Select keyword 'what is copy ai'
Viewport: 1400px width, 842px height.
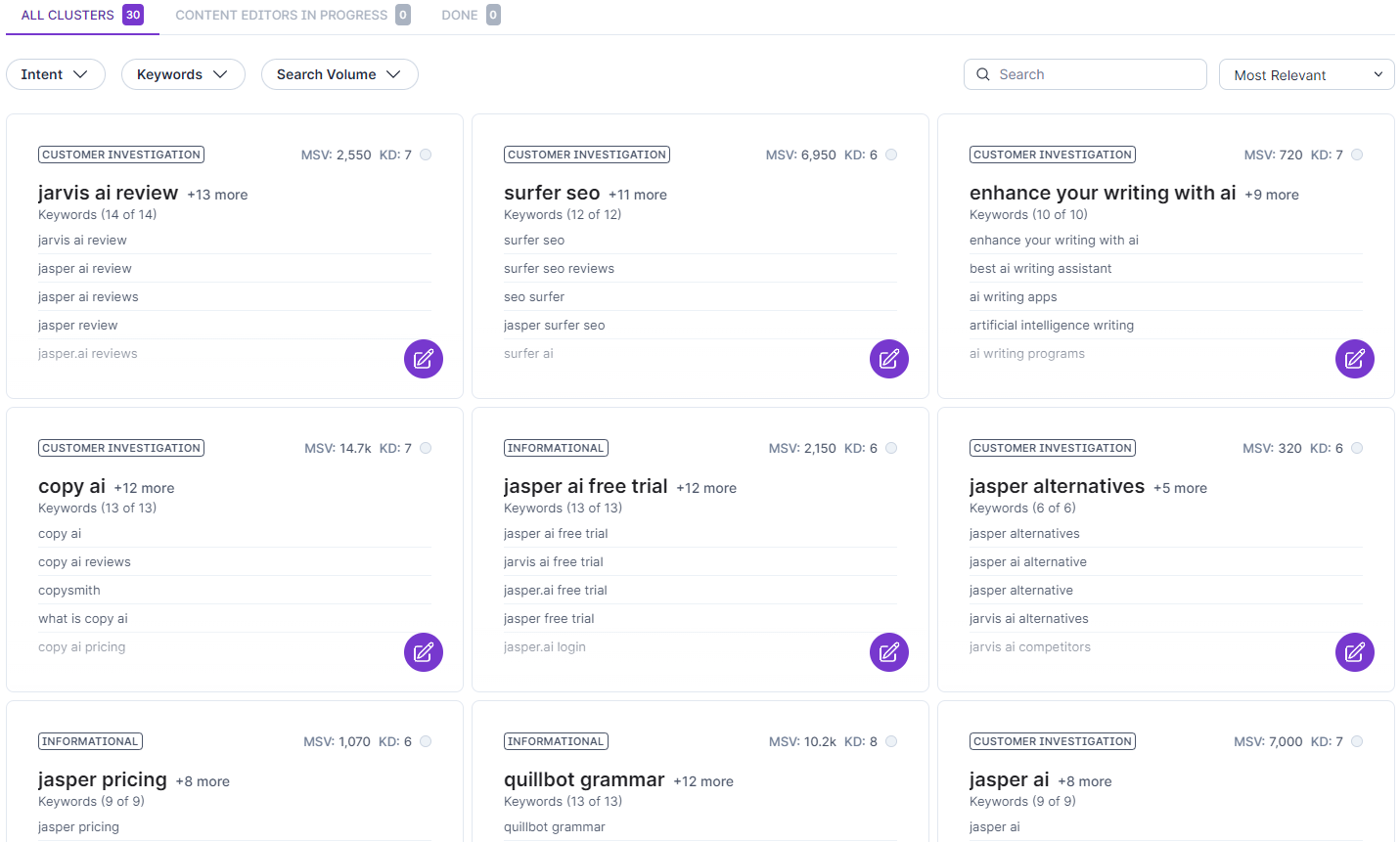click(x=83, y=618)
